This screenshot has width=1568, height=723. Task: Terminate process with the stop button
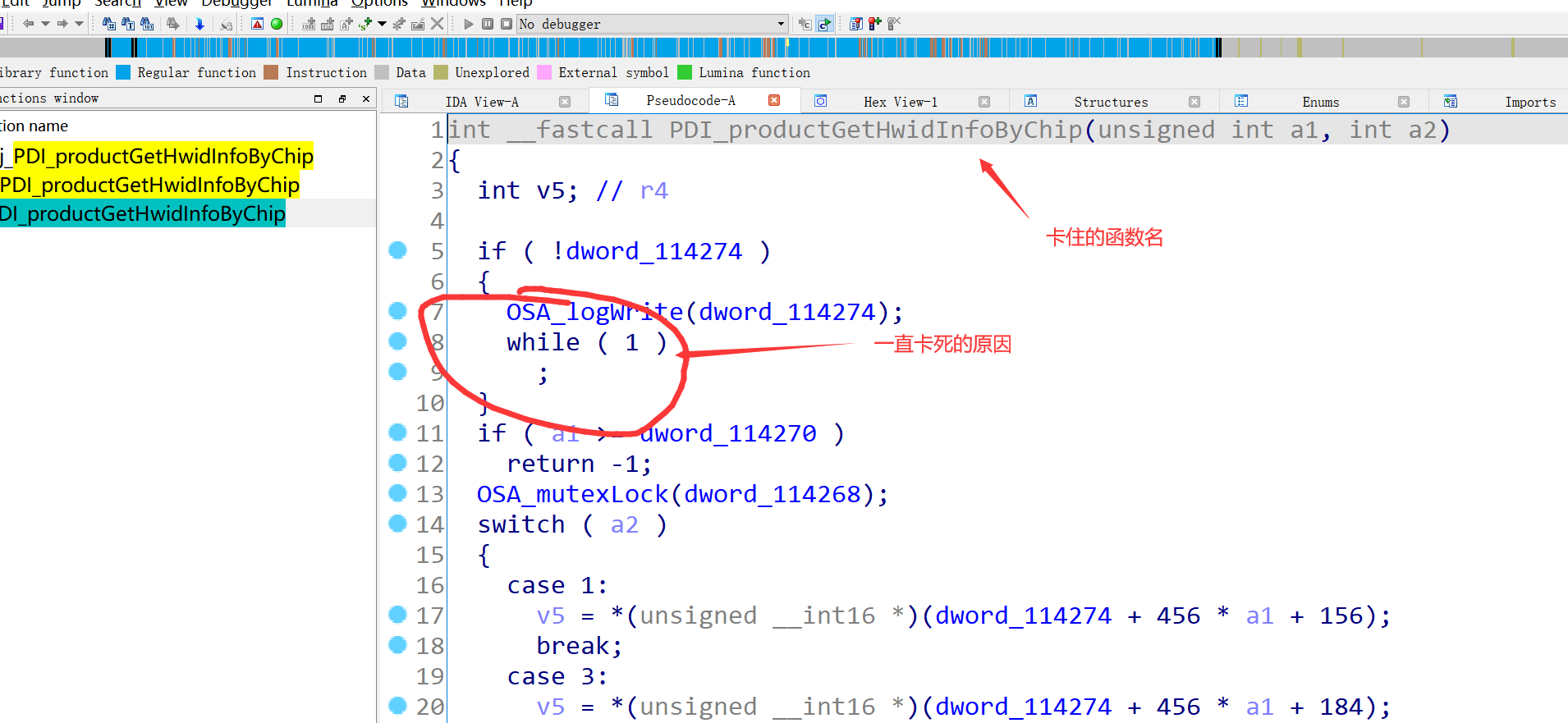507,24
